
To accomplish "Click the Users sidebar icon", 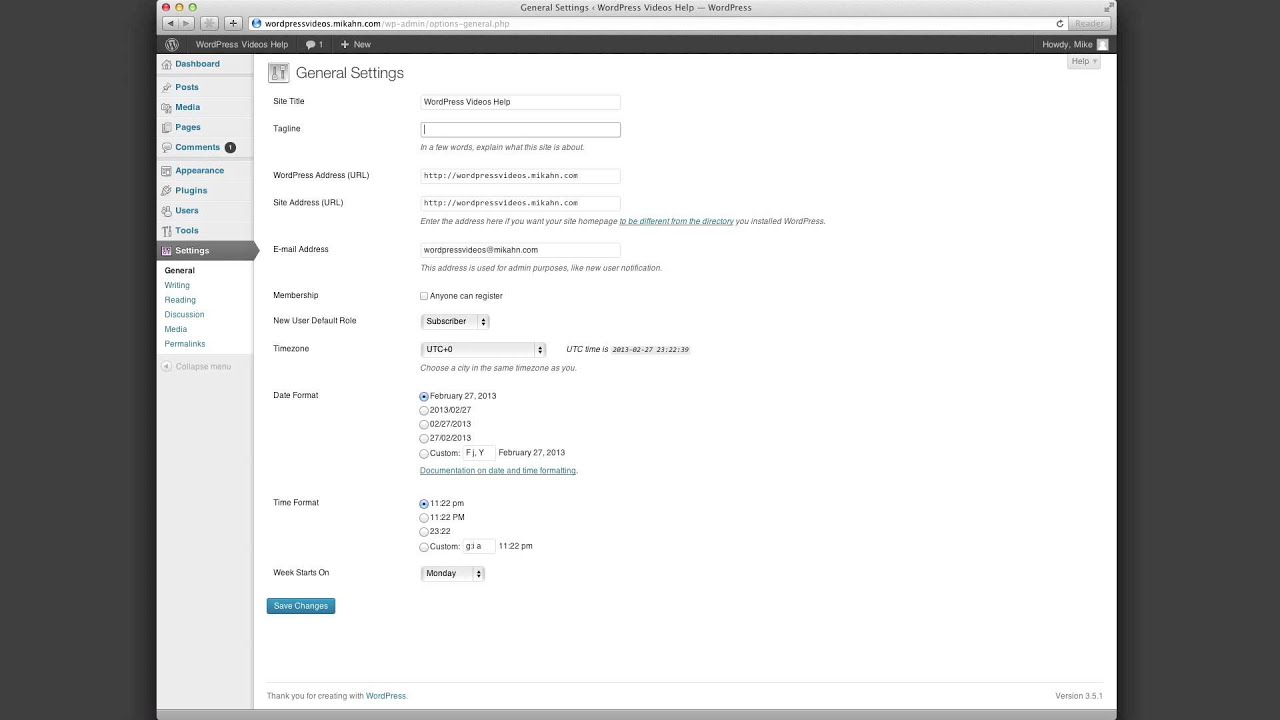I will click(x=167, y=210).
